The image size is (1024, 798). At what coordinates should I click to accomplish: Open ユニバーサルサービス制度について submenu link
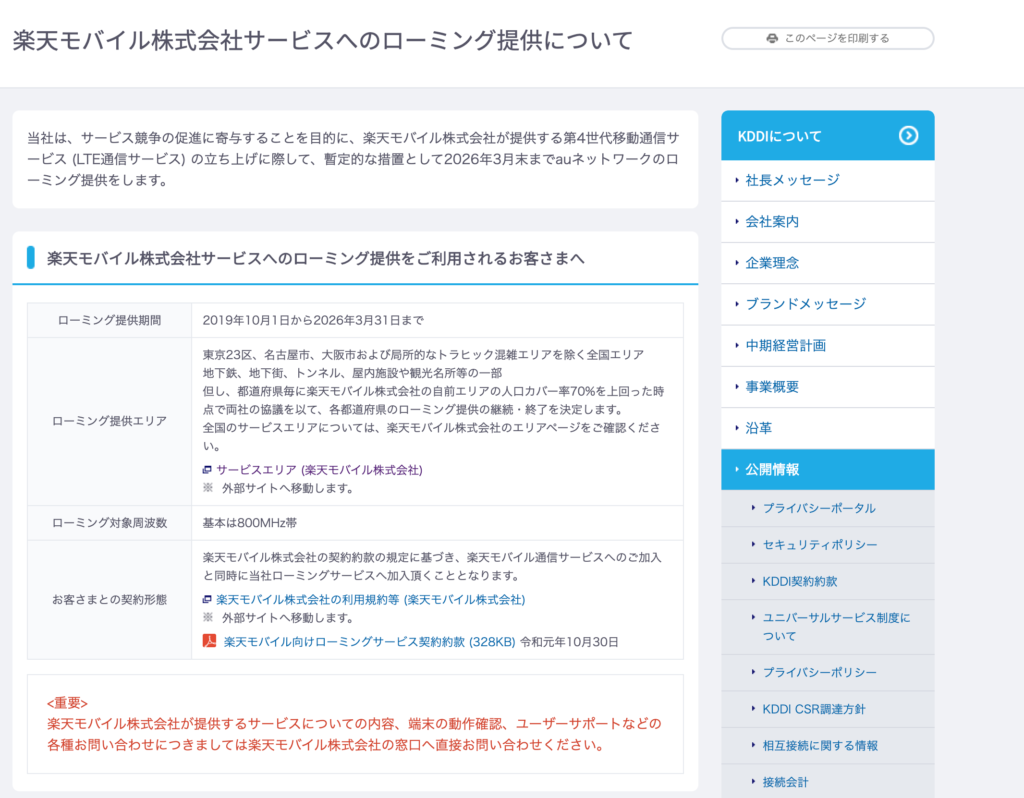(827, 627)
